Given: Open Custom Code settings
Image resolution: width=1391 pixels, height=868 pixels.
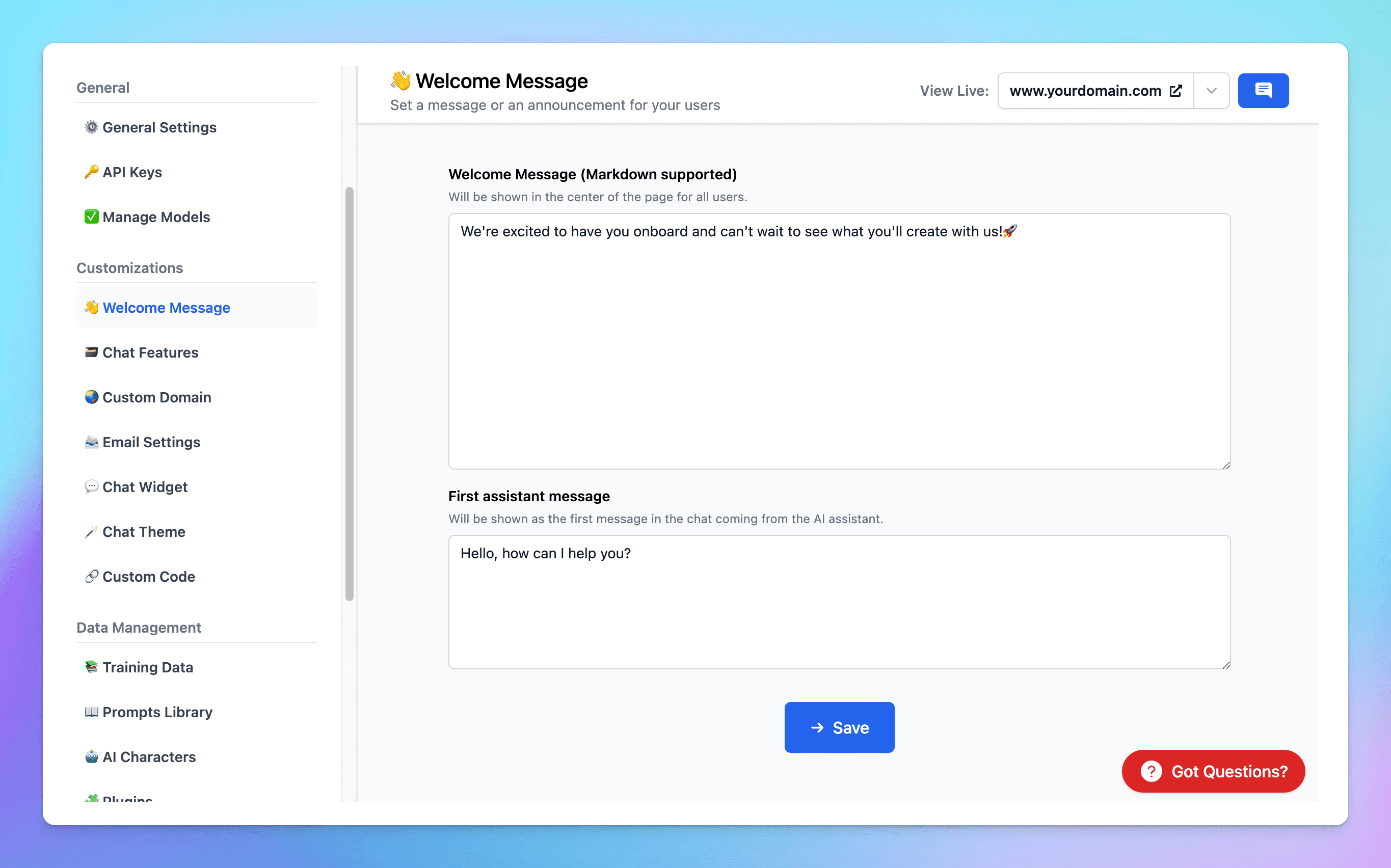Looking at the screenshot, I should coord(148,576).
